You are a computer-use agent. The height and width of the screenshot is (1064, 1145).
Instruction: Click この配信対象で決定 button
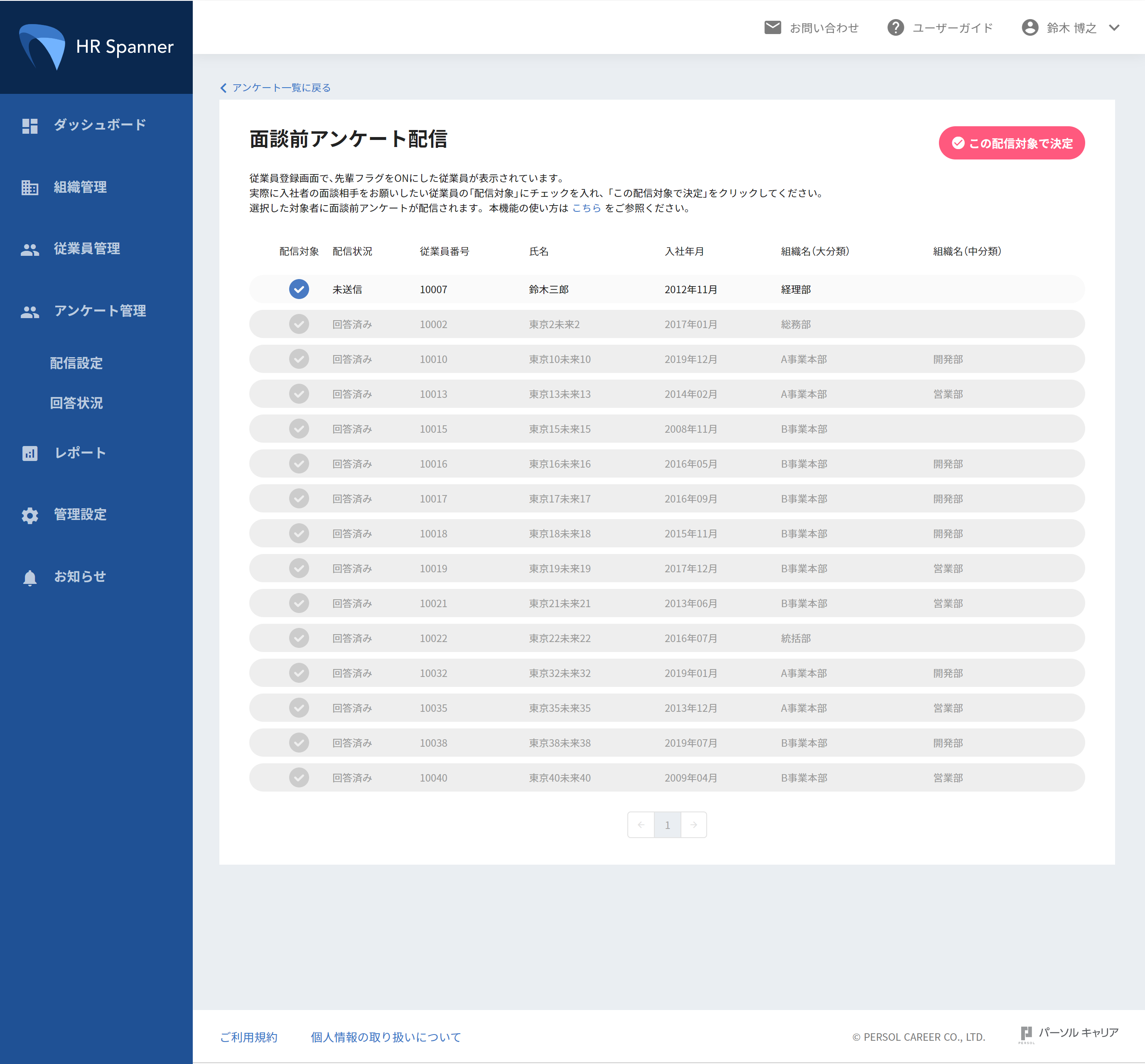tap(1011, 143)
